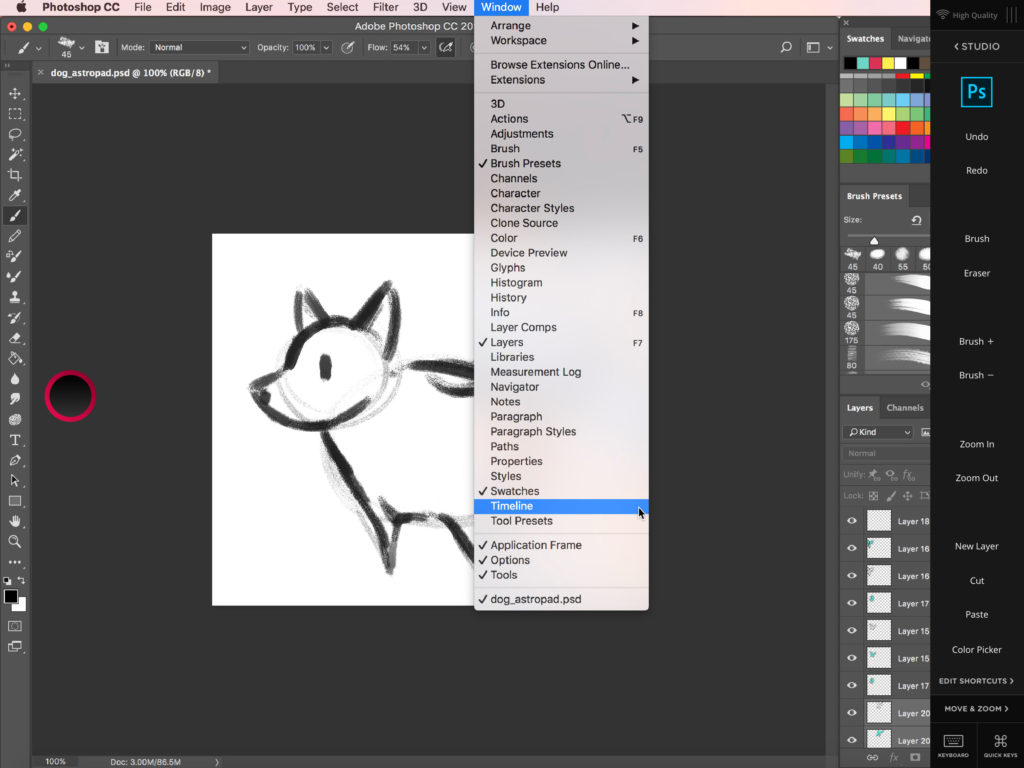This screenshot has width=1024, height=768.
Task: Pick the foreground black color swatch
Action: [x=10, y=596]
